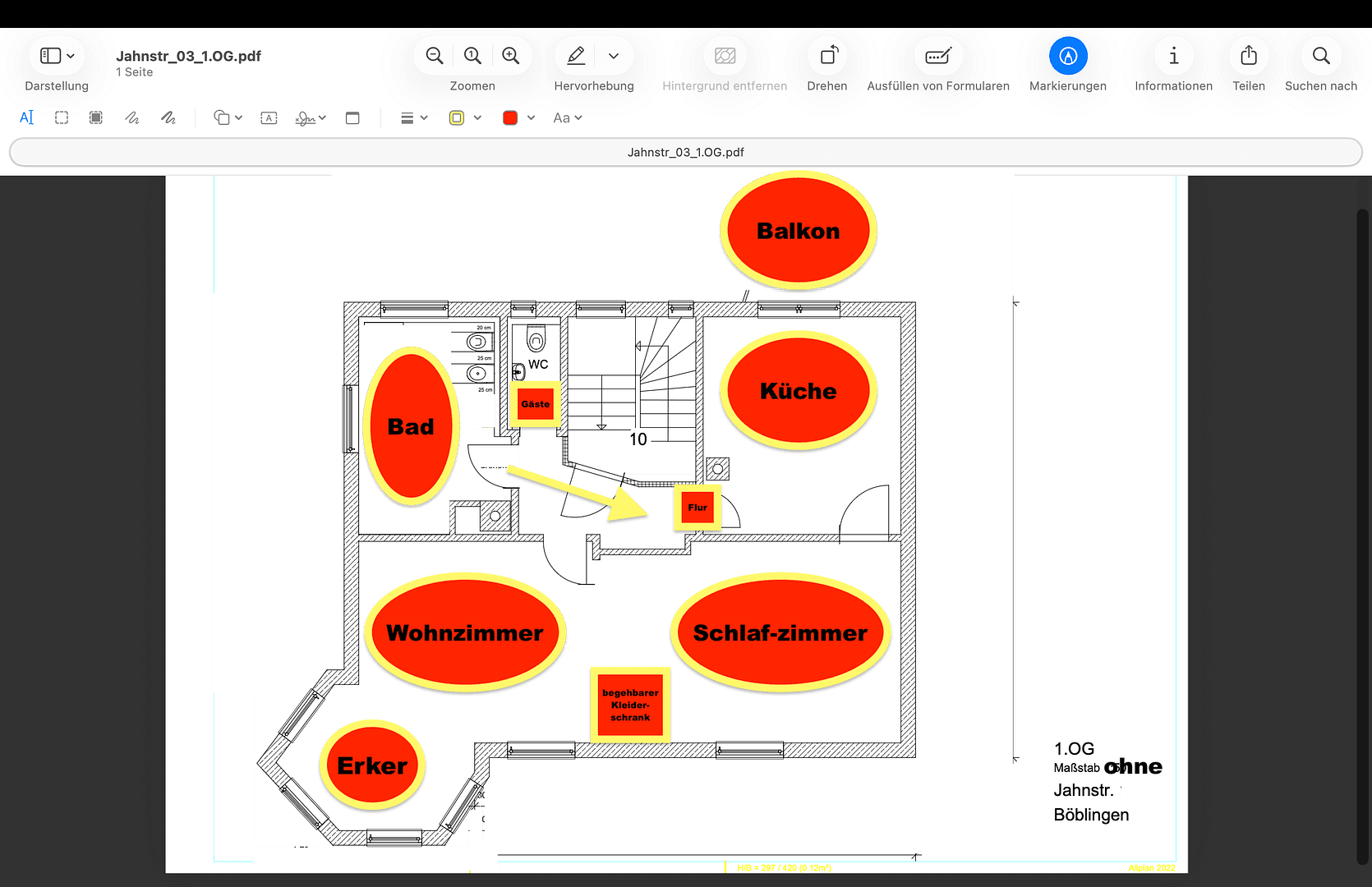Select the sketch drawing tool

pos(132,117)
